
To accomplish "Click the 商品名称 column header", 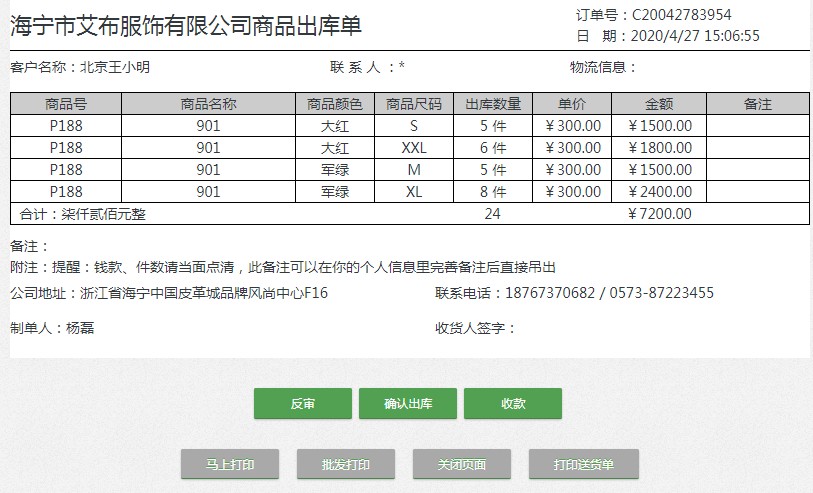I will [208, 104].
